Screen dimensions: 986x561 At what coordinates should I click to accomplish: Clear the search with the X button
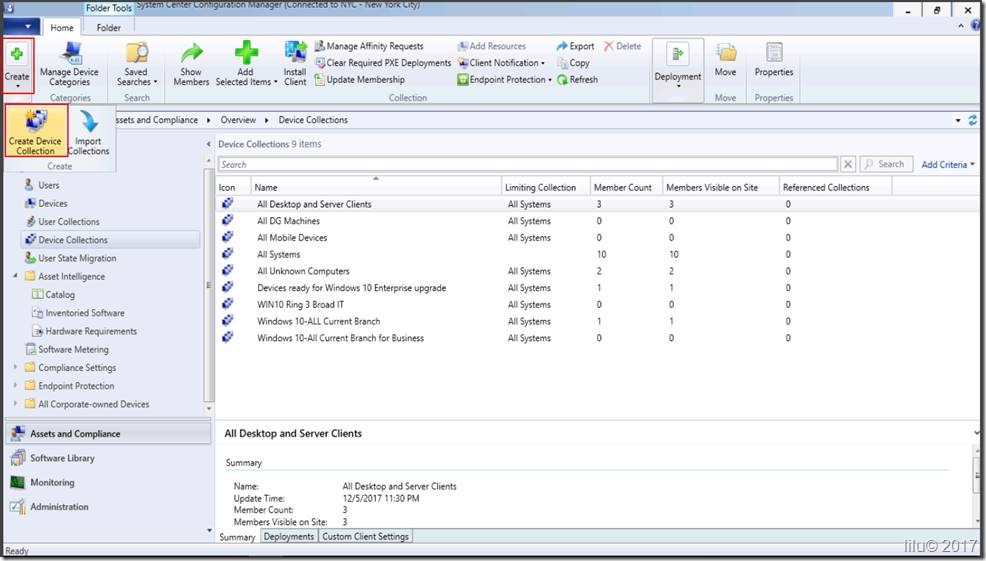[x=848, y=164]
